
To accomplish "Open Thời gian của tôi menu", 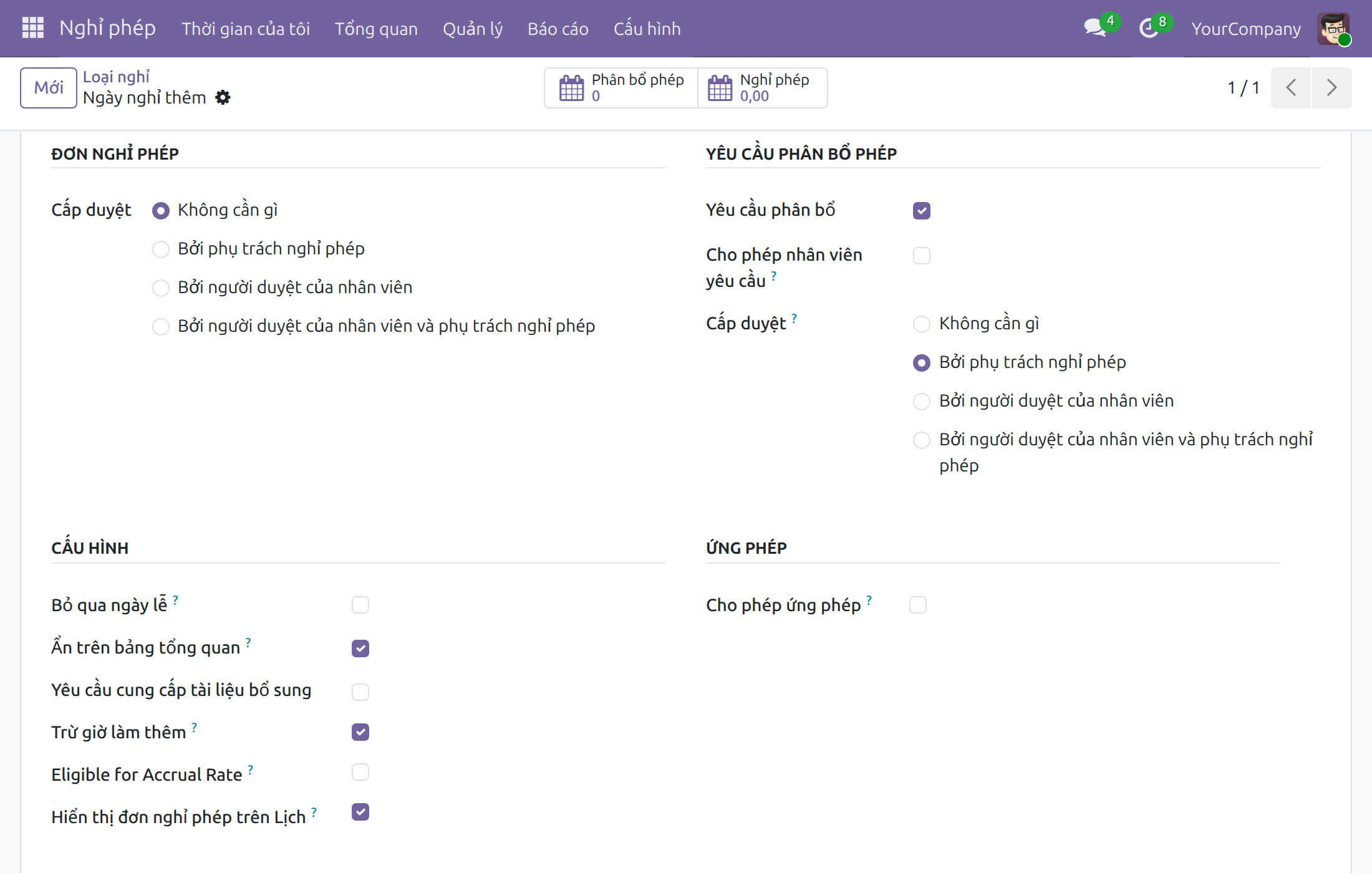I will (246, 29).
